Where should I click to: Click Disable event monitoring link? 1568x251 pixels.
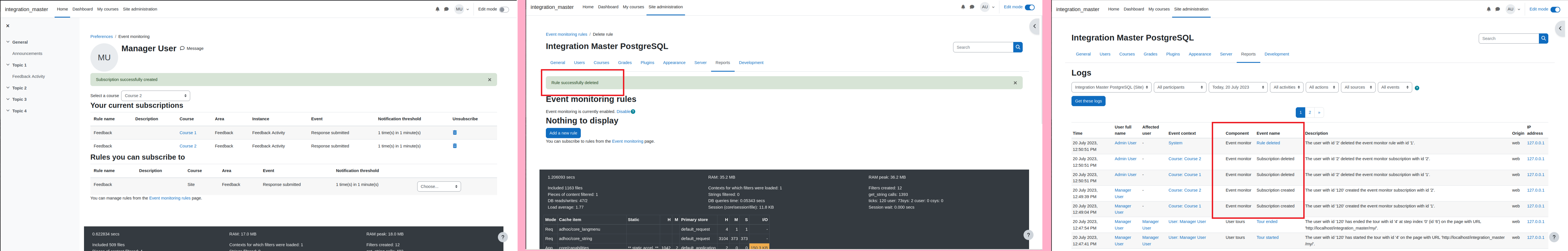pos(623,112)
